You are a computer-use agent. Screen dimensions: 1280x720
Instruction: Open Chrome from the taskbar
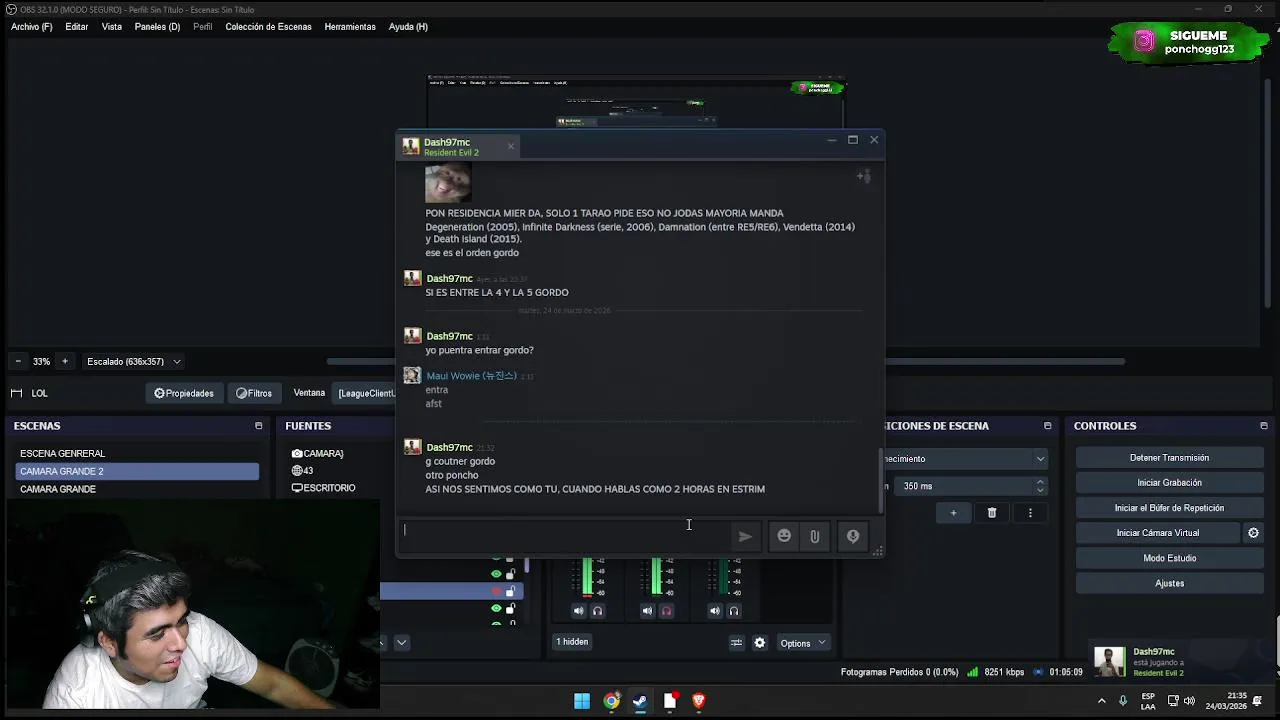(611, 701)
